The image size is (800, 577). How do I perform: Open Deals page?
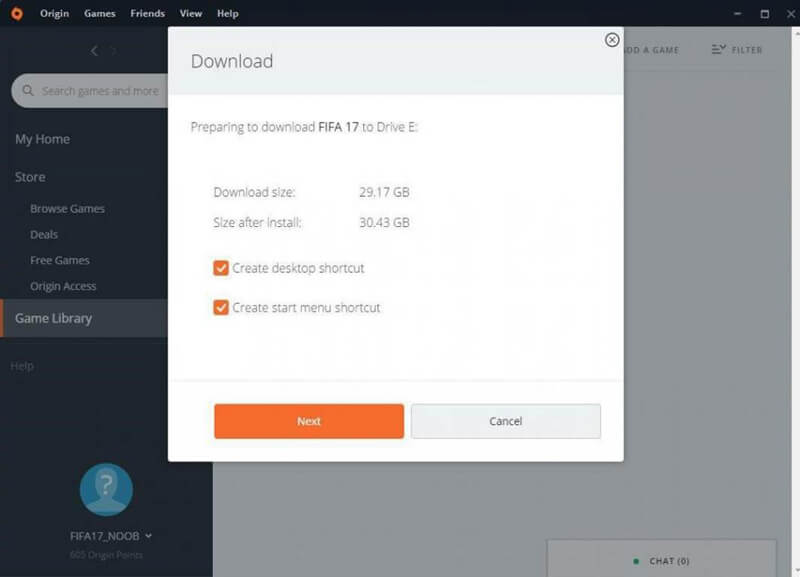[44, 235]
